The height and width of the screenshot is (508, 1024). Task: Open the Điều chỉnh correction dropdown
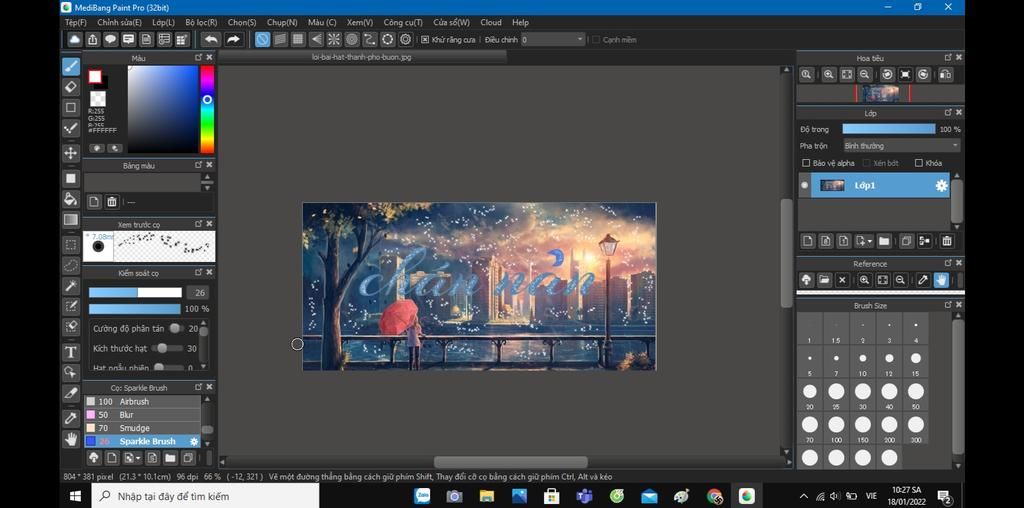[x=552, y=40]
